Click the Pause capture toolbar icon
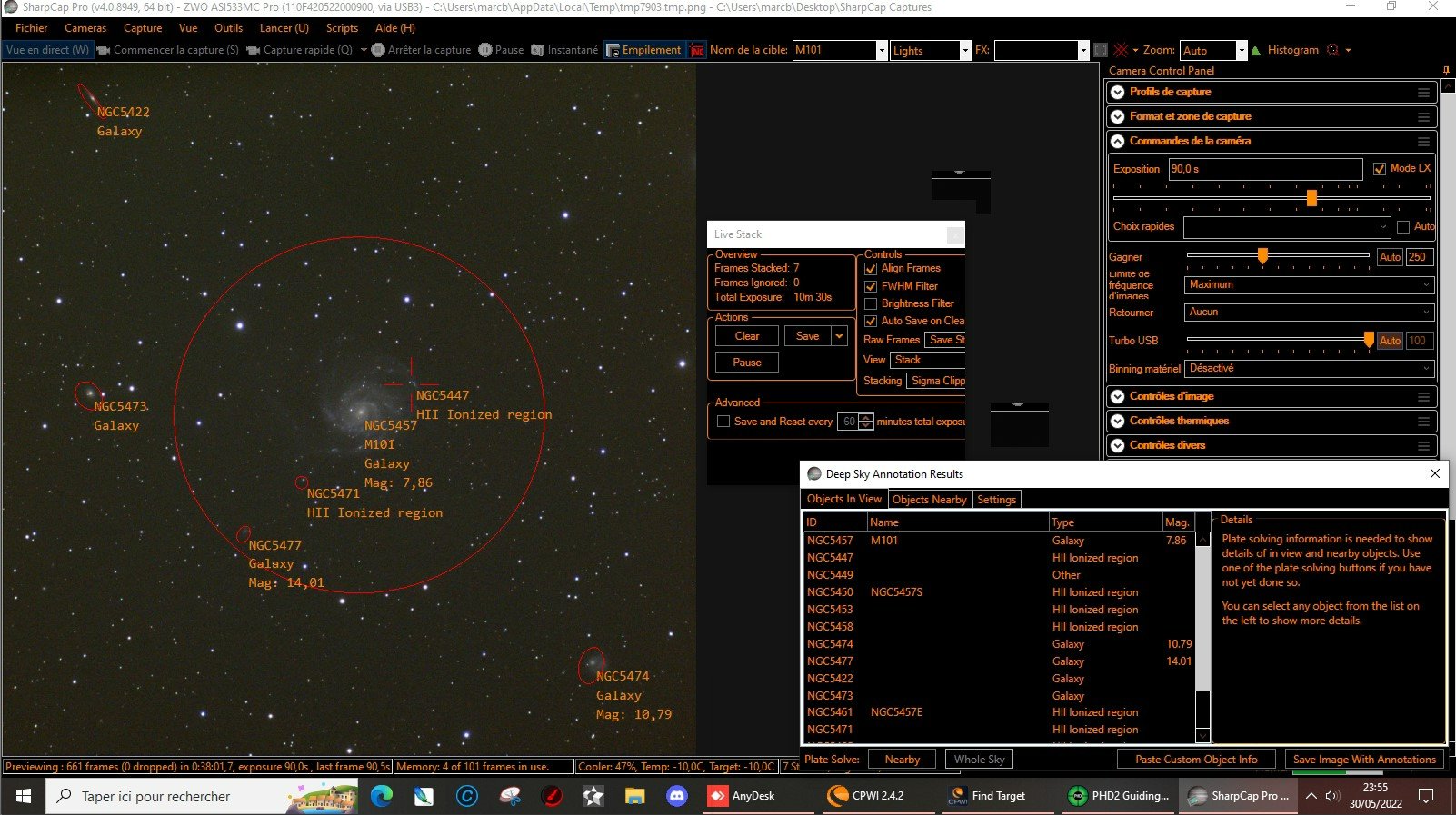Viewport: 1456px width, 815px height. [501, 50]
